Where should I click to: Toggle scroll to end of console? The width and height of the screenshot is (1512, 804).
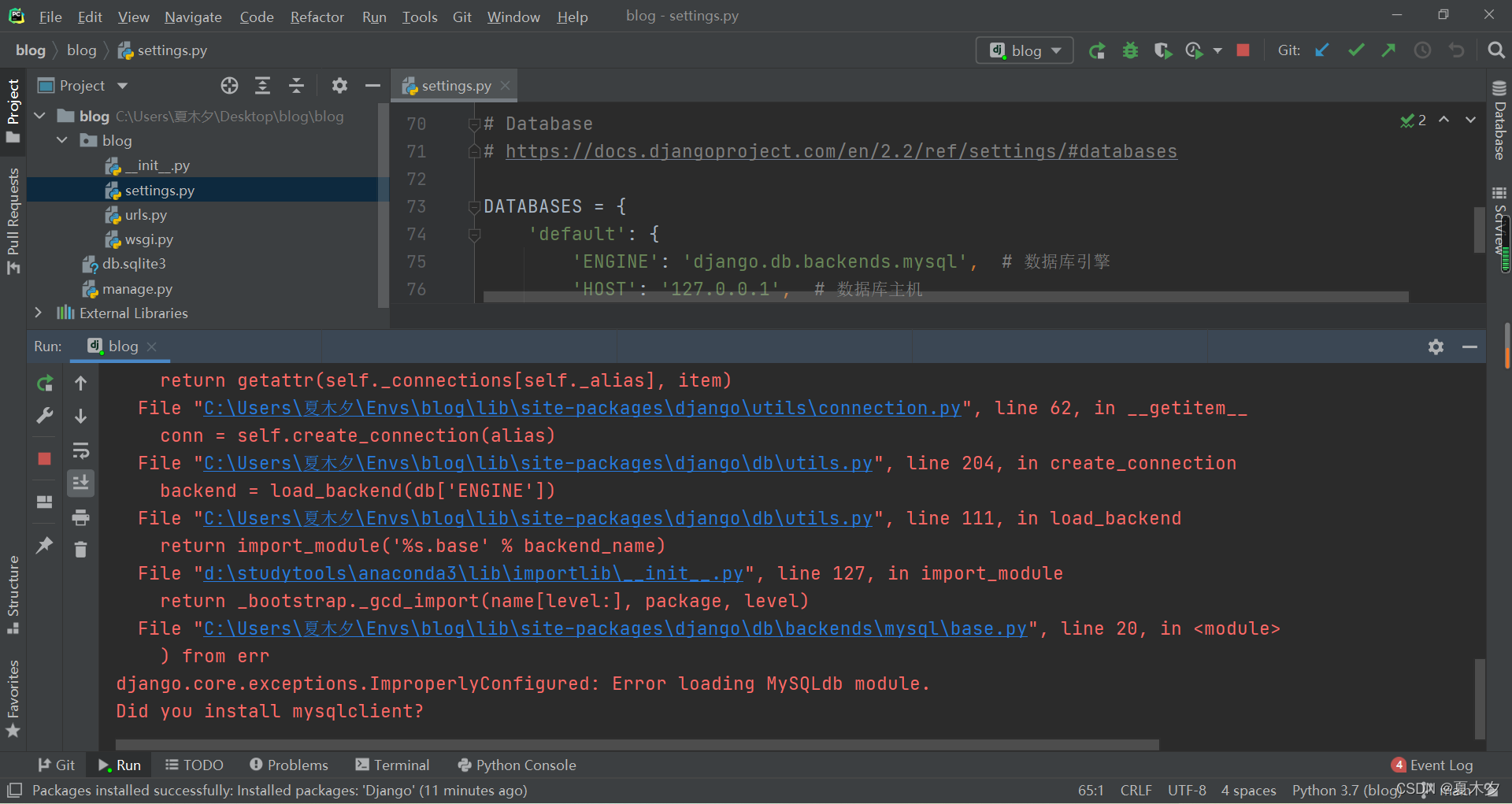pyautogui.click(x=80, y=483)
